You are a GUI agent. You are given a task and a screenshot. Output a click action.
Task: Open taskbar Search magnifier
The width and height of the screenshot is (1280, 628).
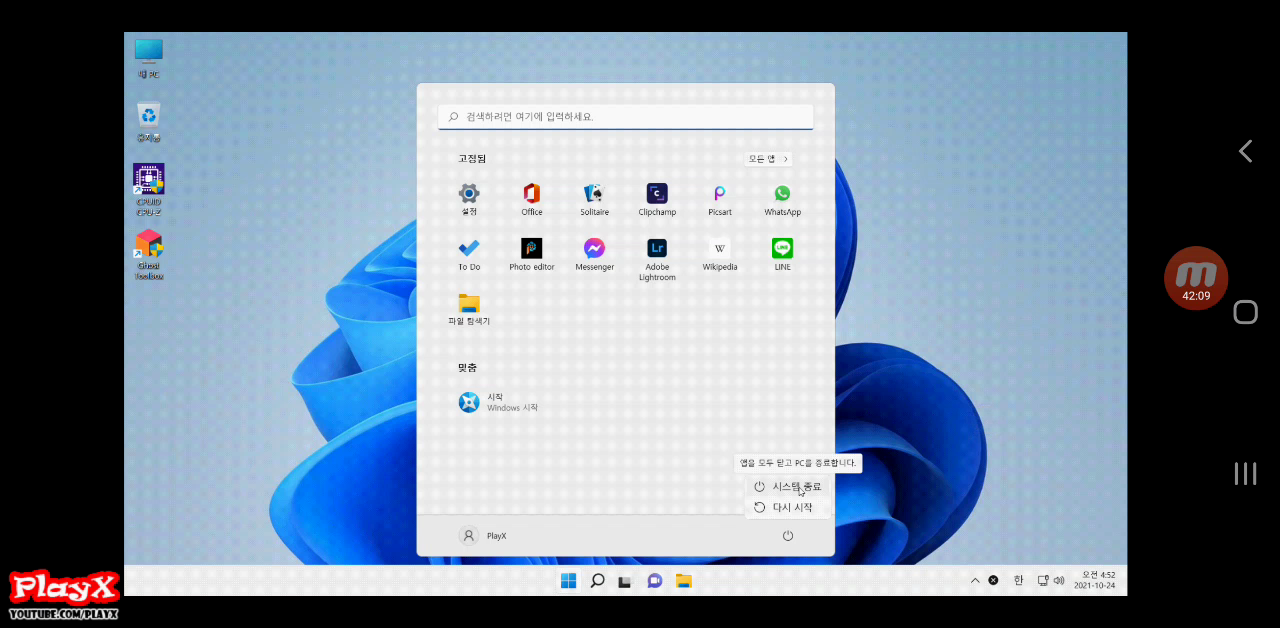point(597,581)
